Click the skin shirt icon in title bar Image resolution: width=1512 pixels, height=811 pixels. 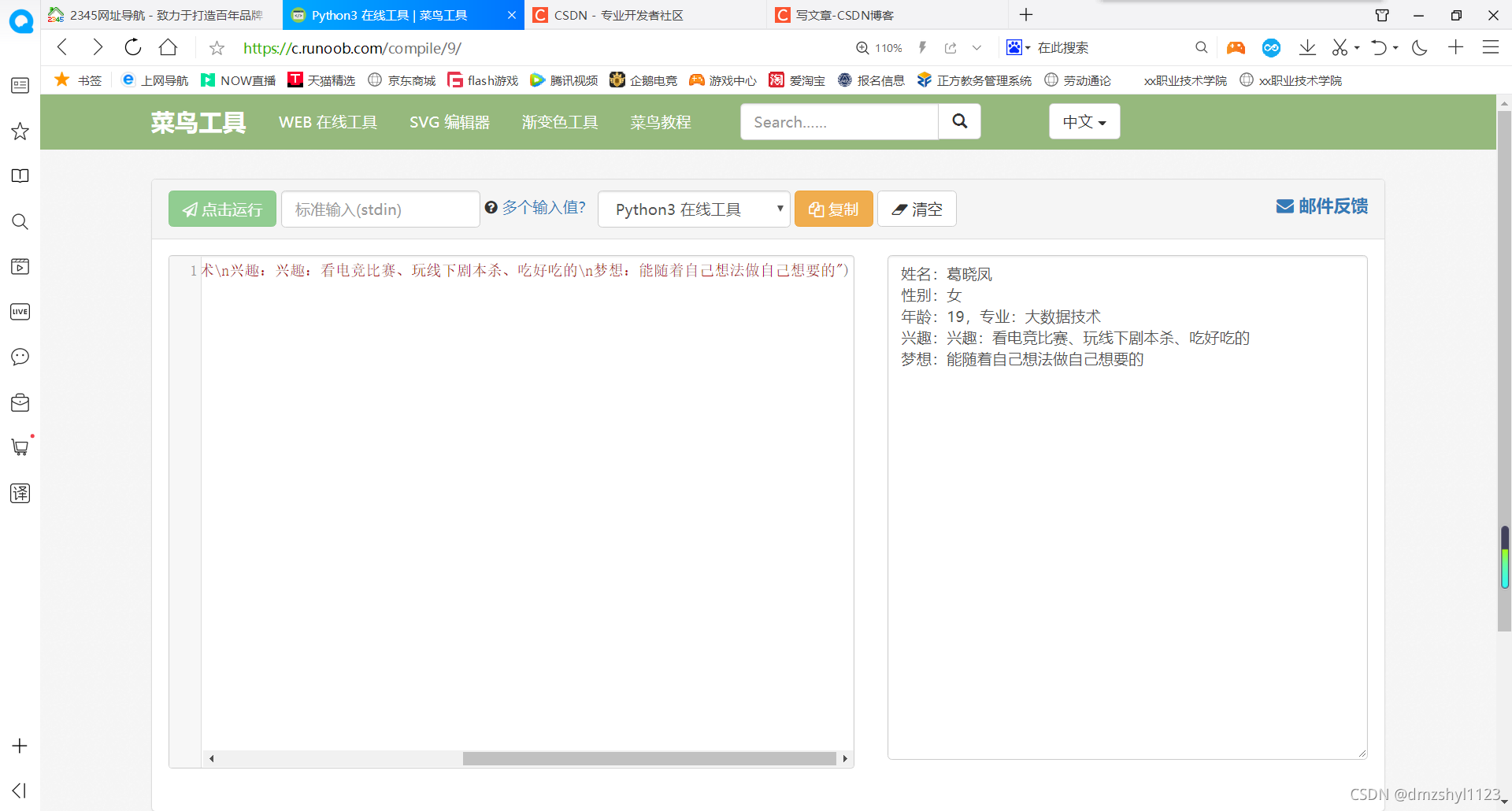click(x=1382, y=15)
